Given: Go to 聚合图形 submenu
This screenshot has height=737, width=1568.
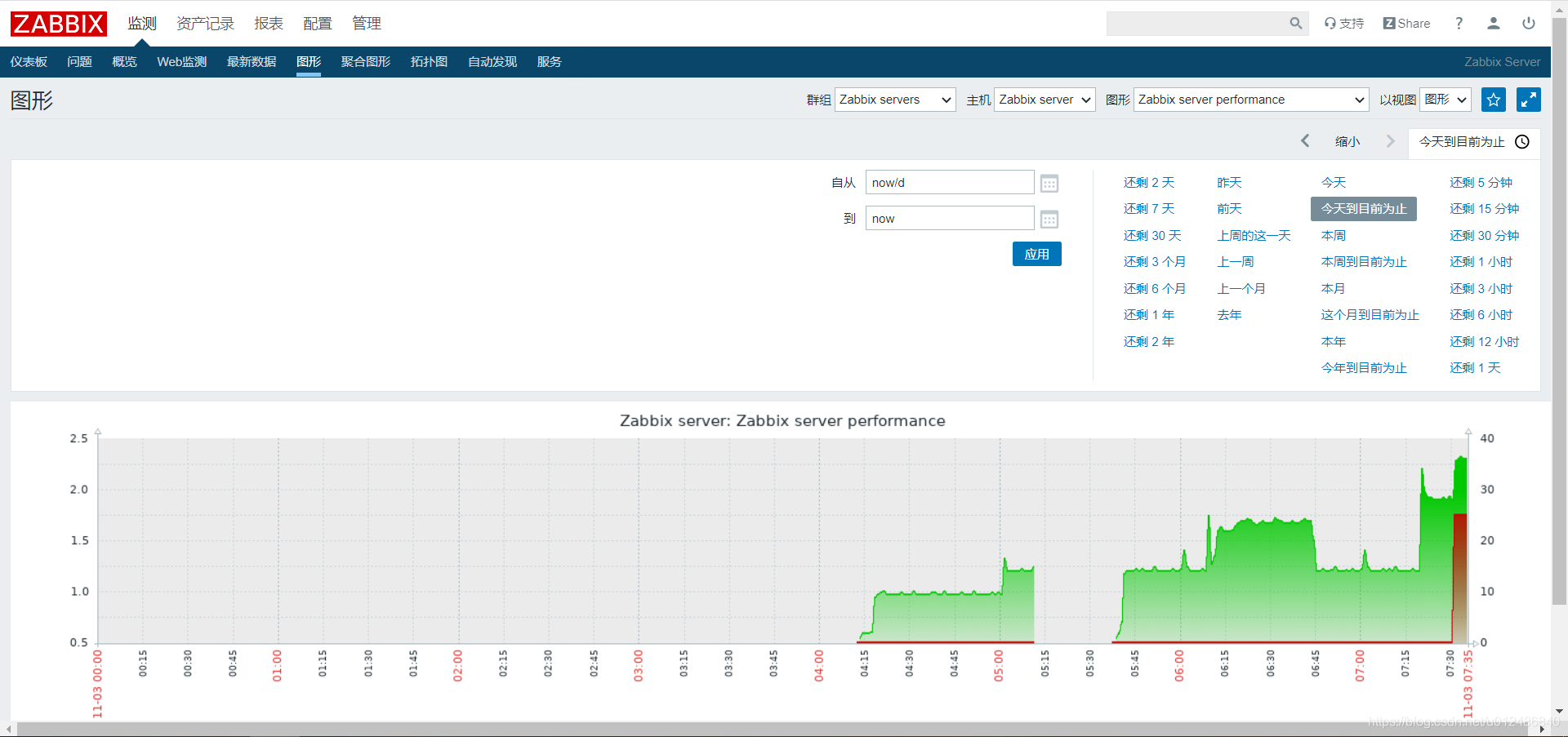Looking at the screenshot, I should [366, 62].
